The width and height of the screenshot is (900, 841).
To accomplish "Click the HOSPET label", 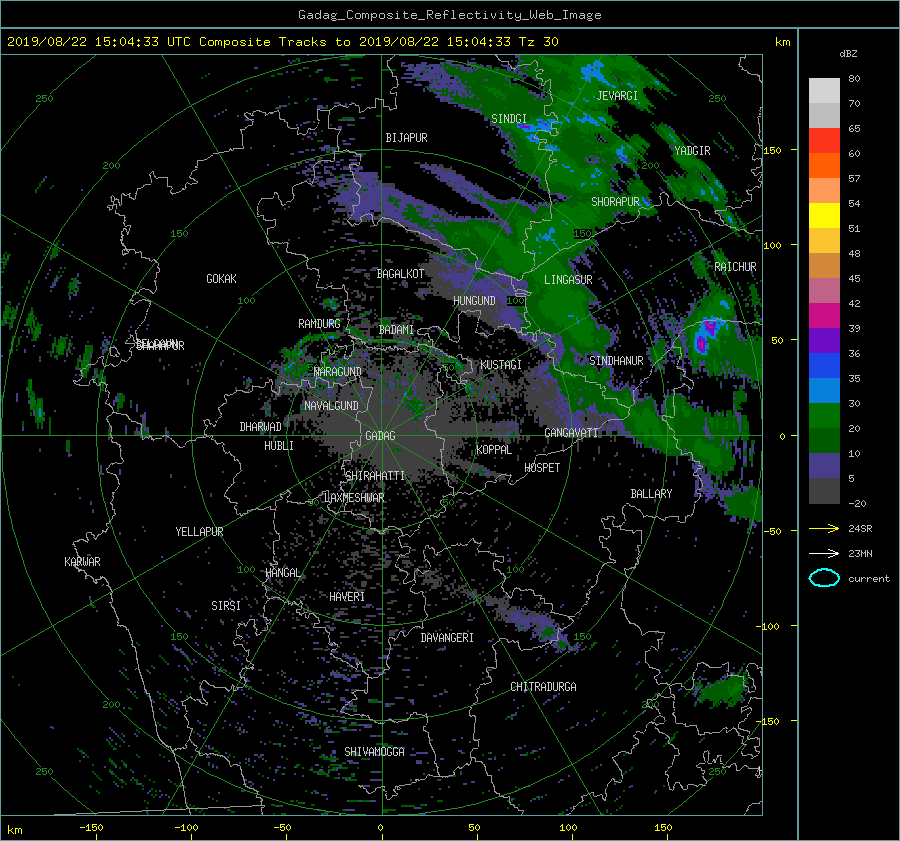I will pos(542,468).
